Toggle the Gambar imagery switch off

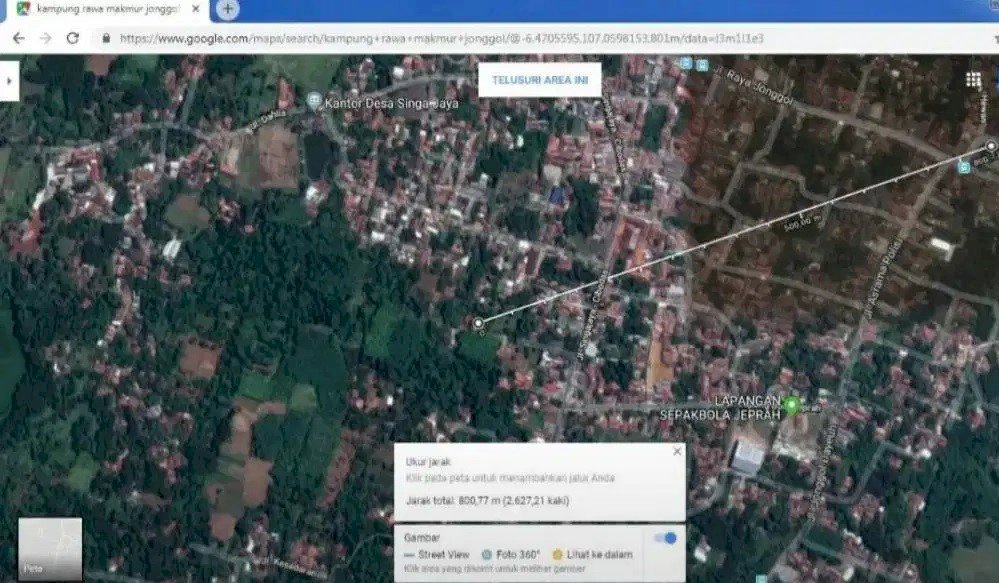click(665, 538)
